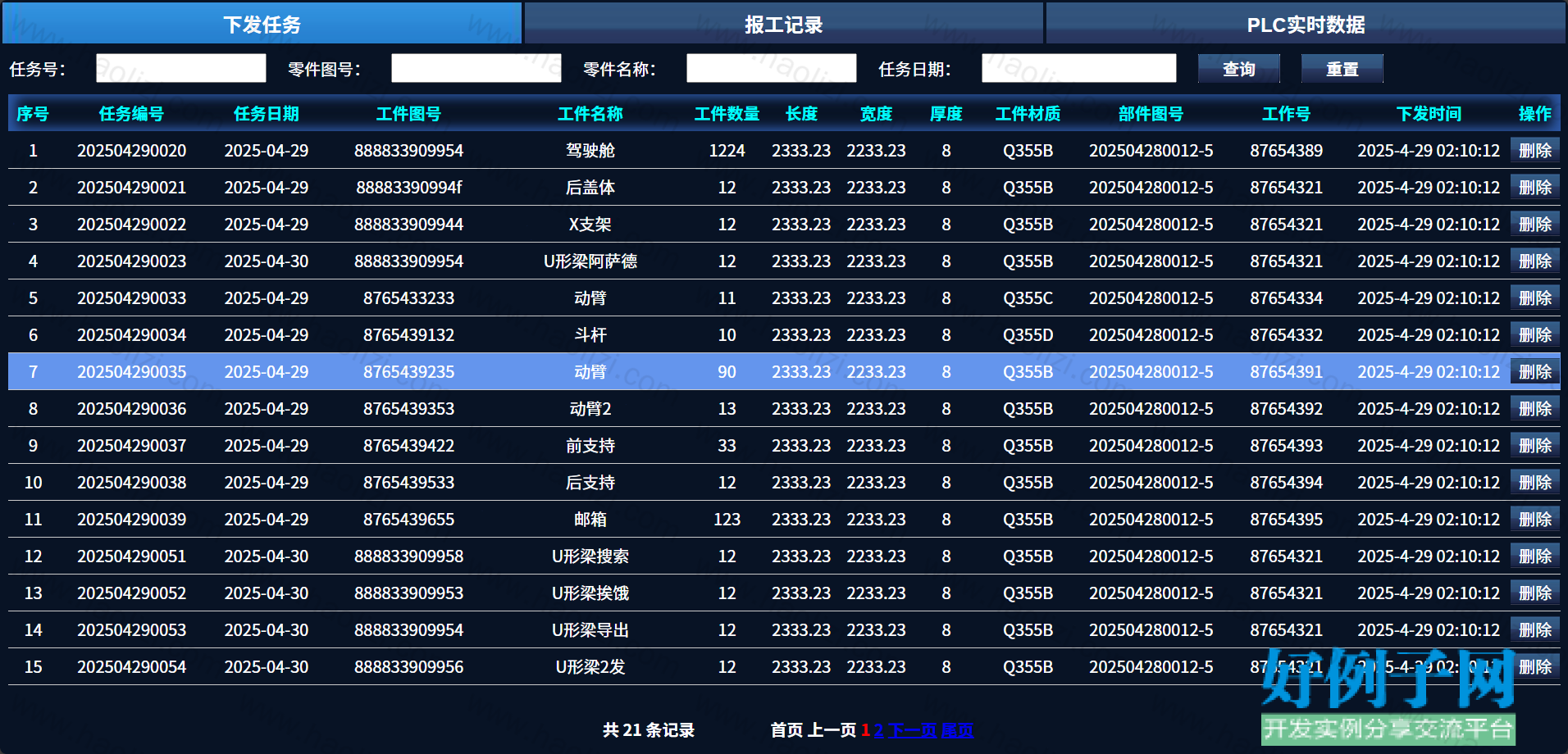Image resolution: width=1568 pixels, height=754 pixels.
Task: Click the 操作 column header
Action: (1535, 113)
